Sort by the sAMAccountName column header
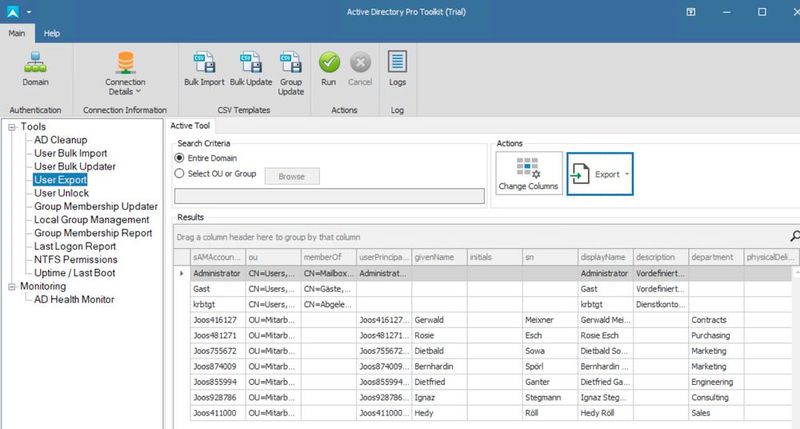The width and height of the screenshot is (800, 429). coord(218,257)
